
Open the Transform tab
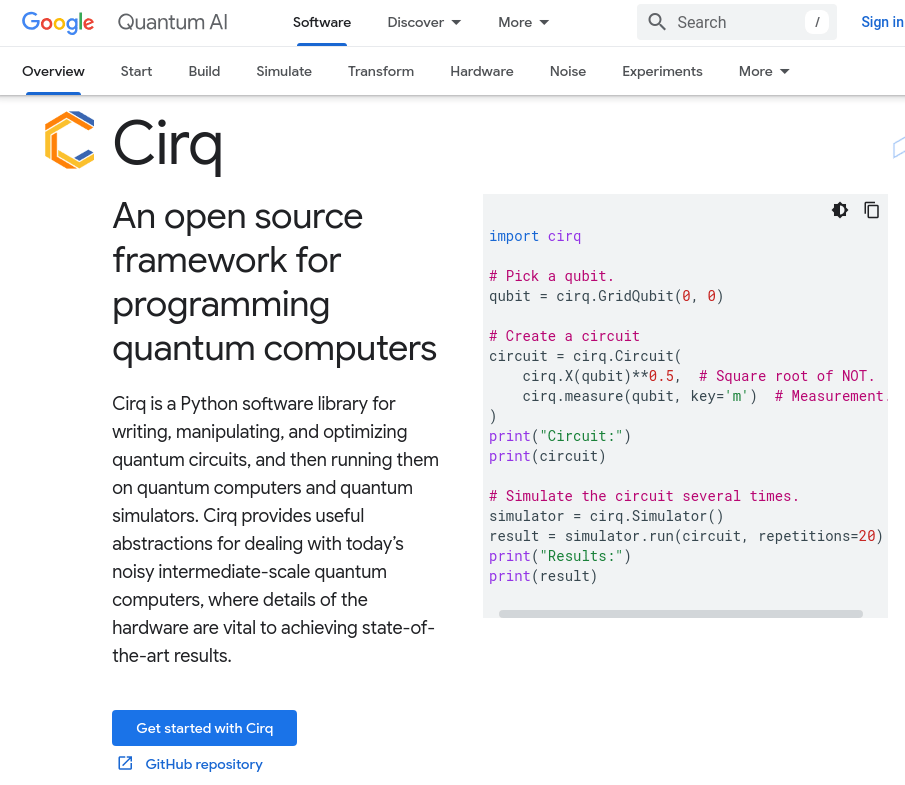(381, 71)
